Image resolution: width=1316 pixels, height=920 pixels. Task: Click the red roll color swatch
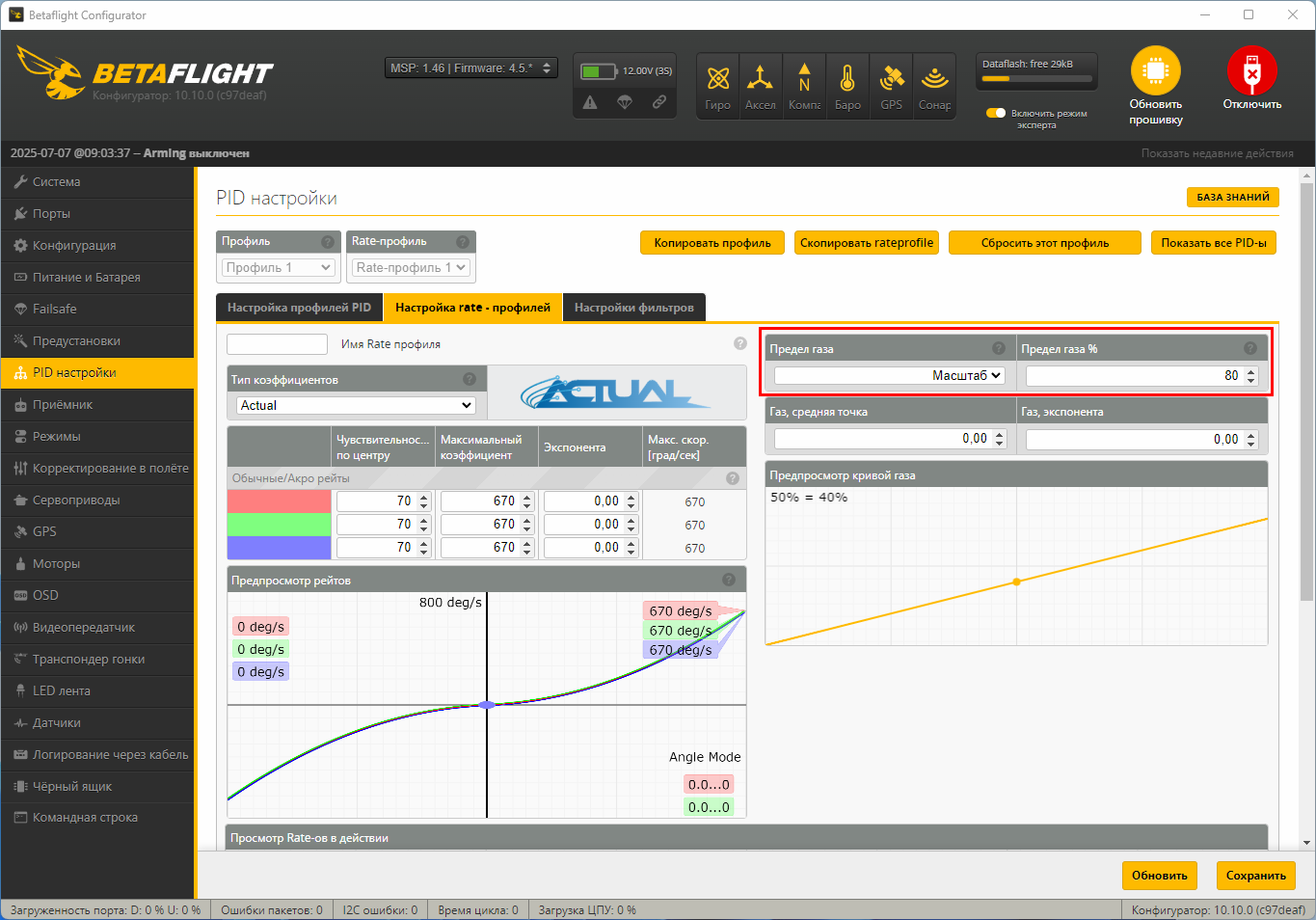(x=280, y=501)
